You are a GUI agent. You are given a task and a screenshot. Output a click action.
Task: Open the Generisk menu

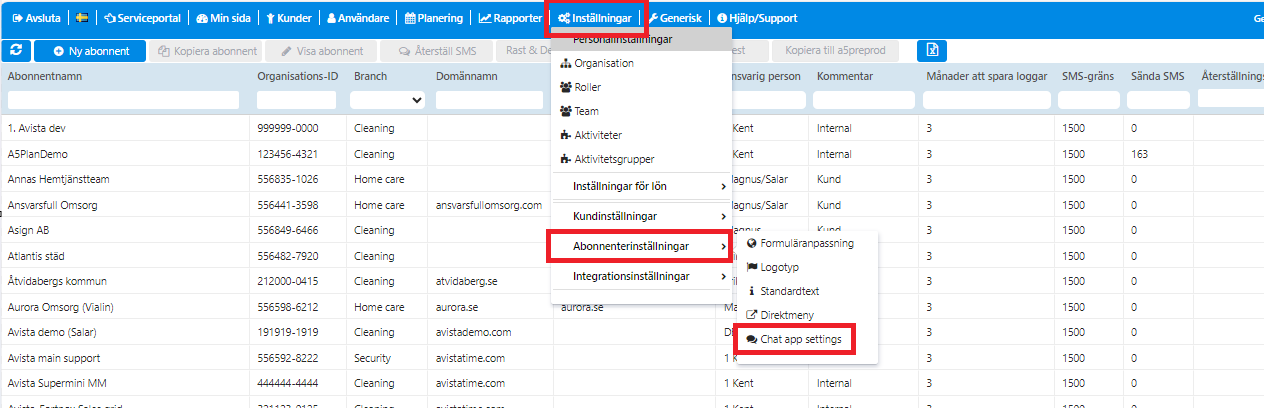675,18
